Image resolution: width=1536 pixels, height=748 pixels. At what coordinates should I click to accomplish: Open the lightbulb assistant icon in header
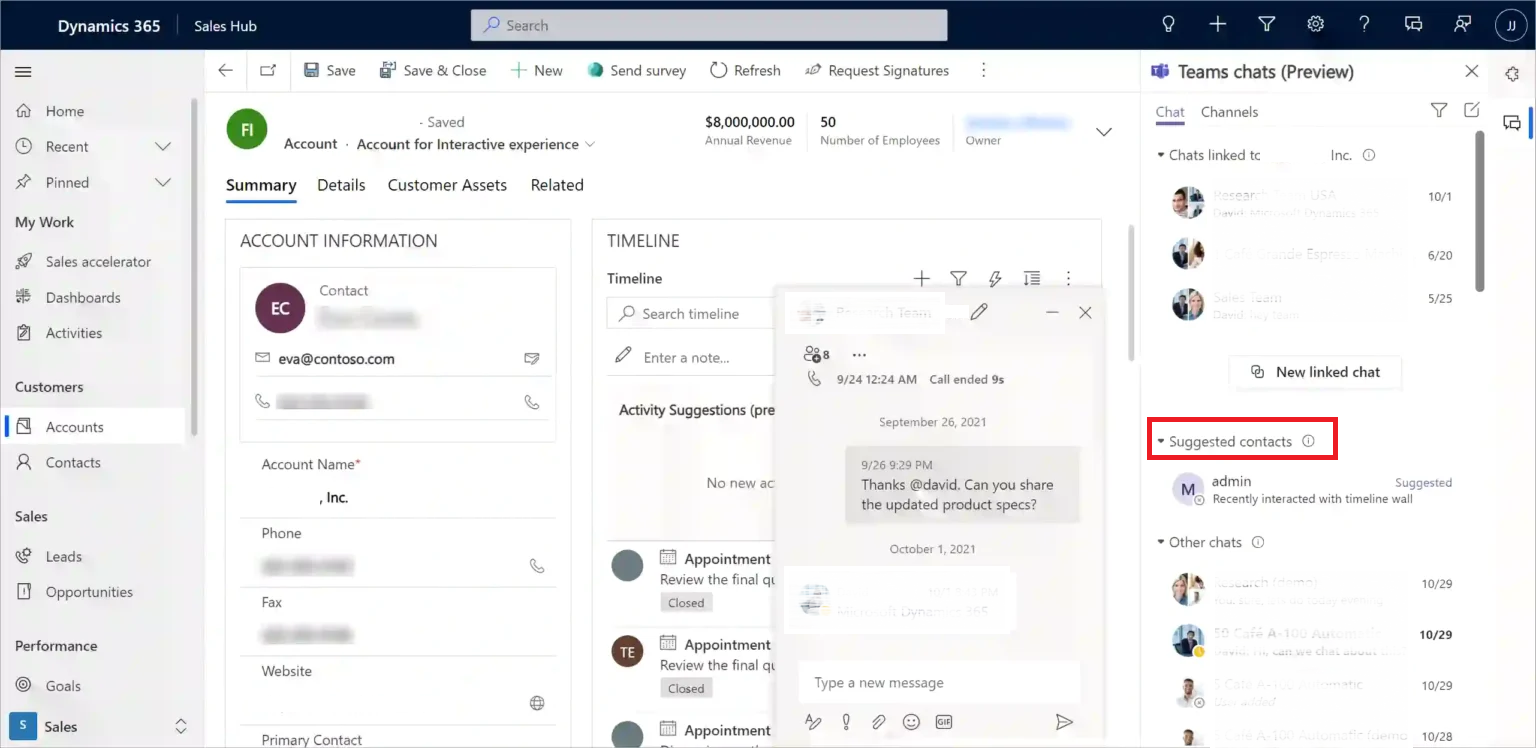pyautogui.click(x=1167, y=25)
